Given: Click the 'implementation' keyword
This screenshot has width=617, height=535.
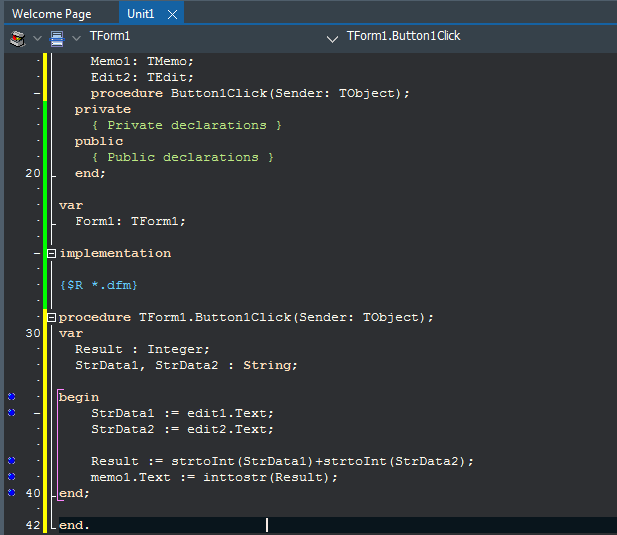Looking at the screenshot, I should (115, 253).
